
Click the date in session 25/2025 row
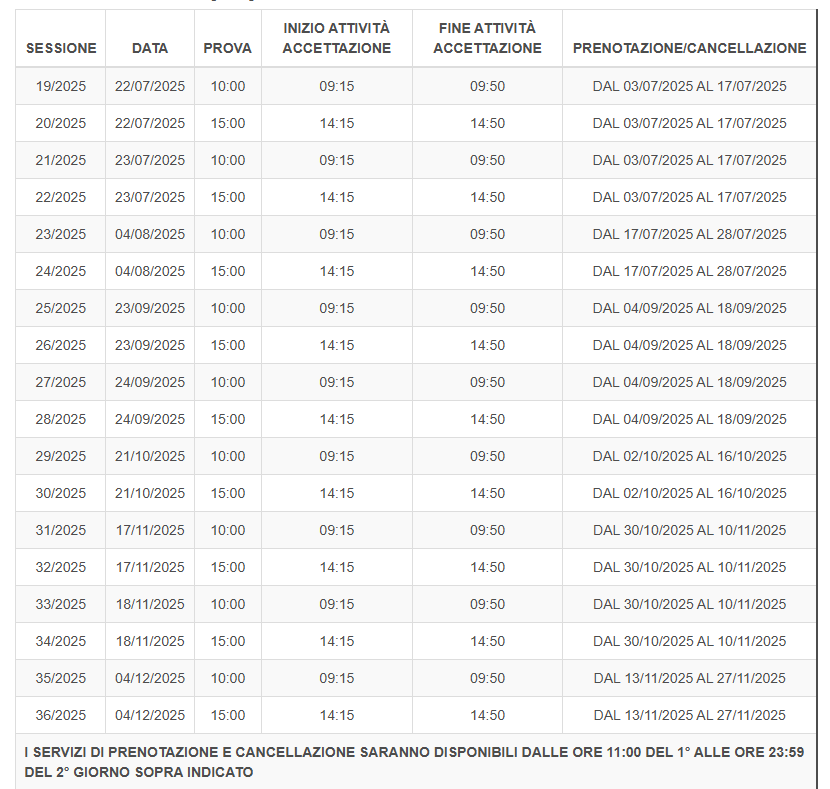(150, 308)
